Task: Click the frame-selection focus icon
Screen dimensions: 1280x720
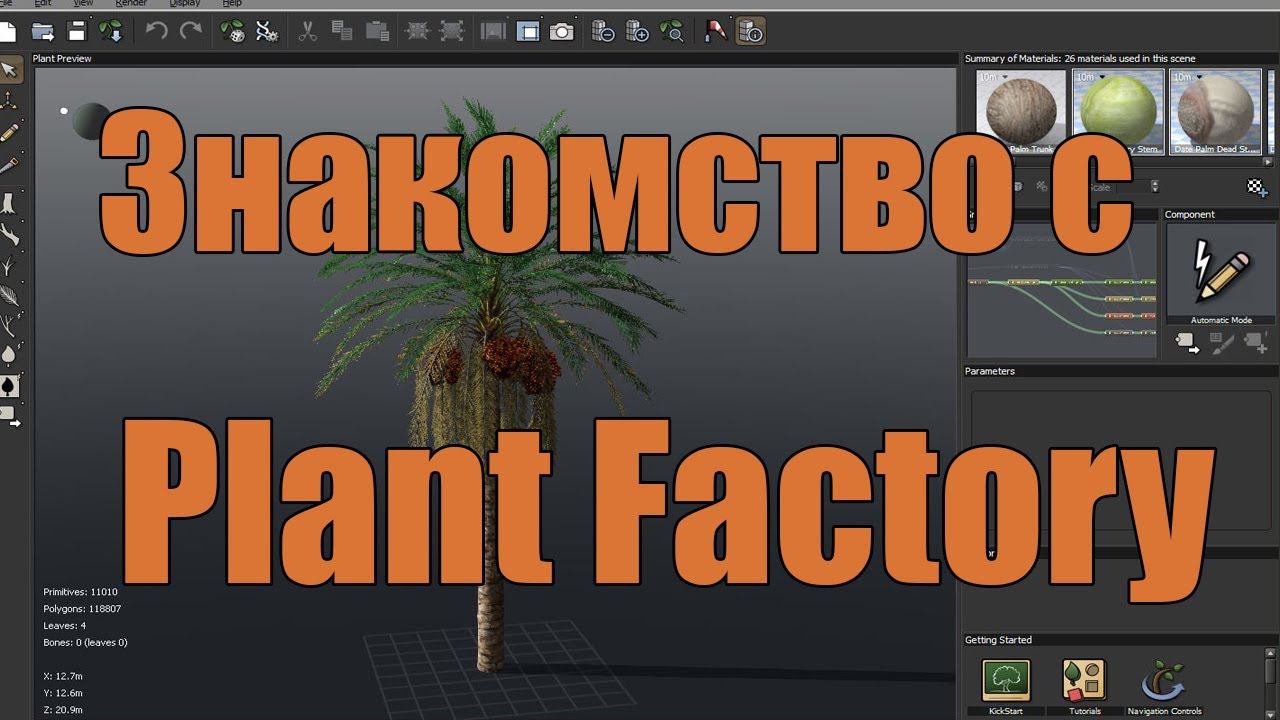Action: (418, 32)
